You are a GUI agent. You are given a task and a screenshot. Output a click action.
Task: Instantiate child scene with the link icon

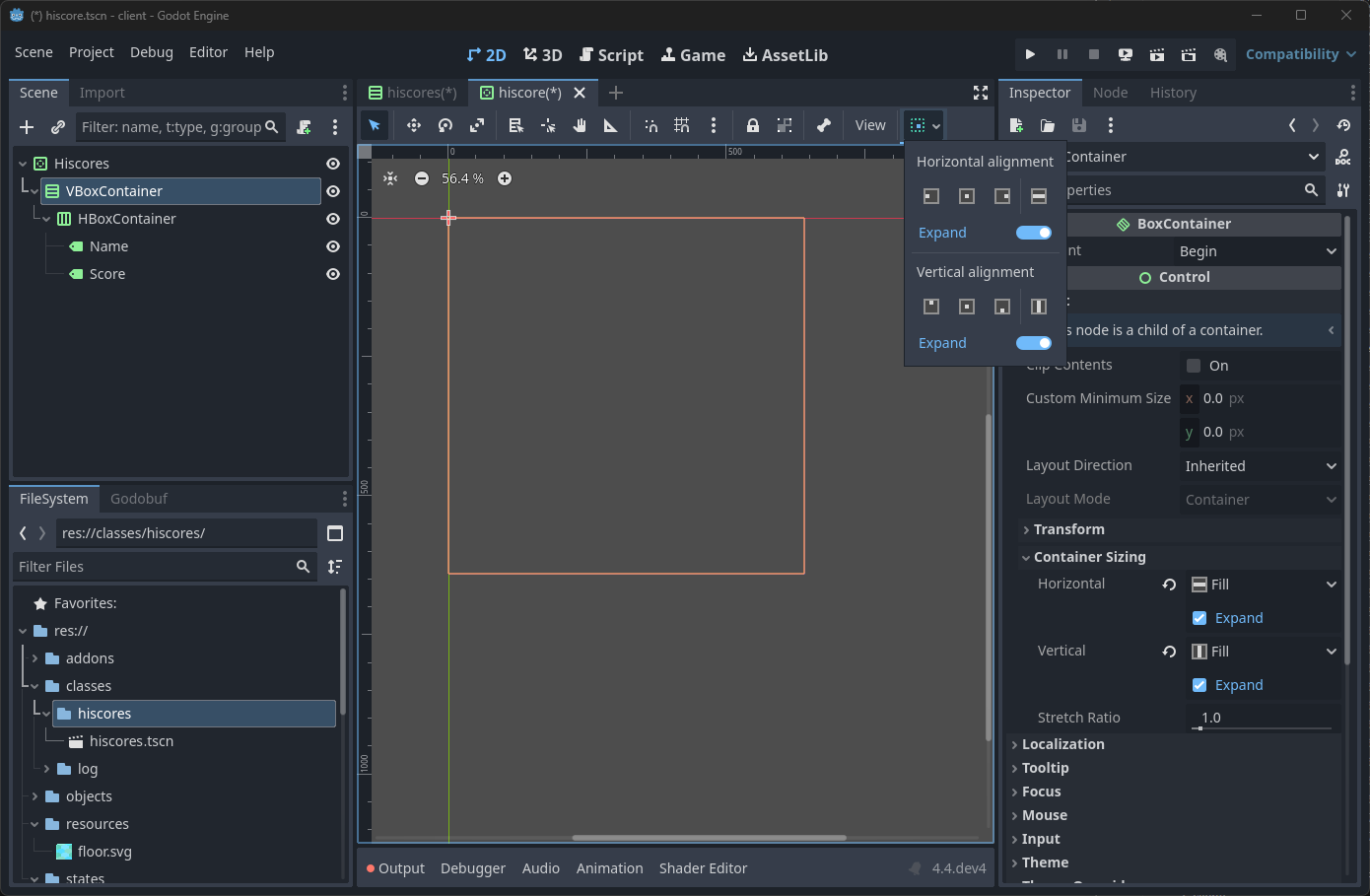[58, 127]
